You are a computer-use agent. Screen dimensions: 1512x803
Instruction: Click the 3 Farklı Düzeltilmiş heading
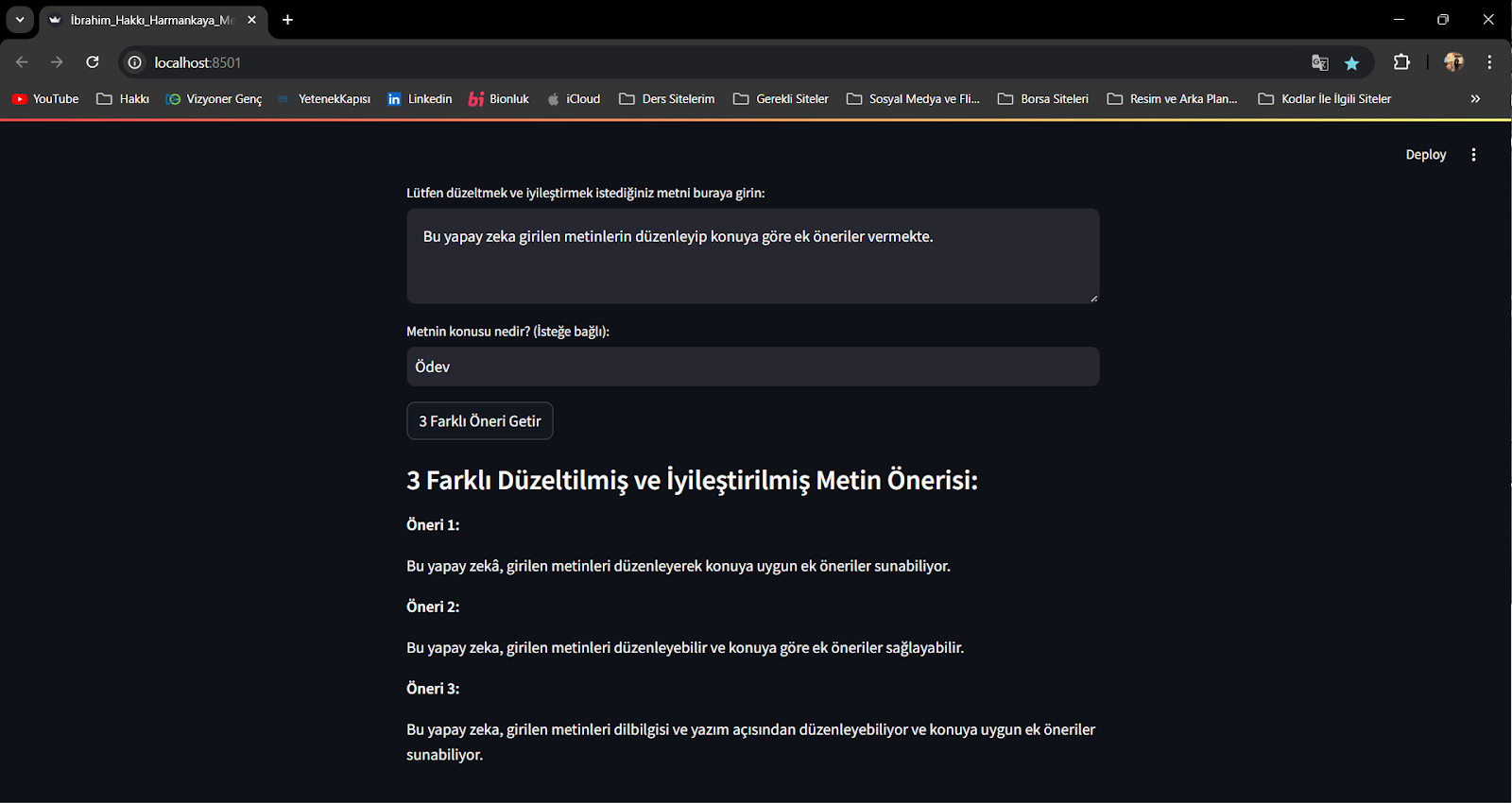coord(692,480)
